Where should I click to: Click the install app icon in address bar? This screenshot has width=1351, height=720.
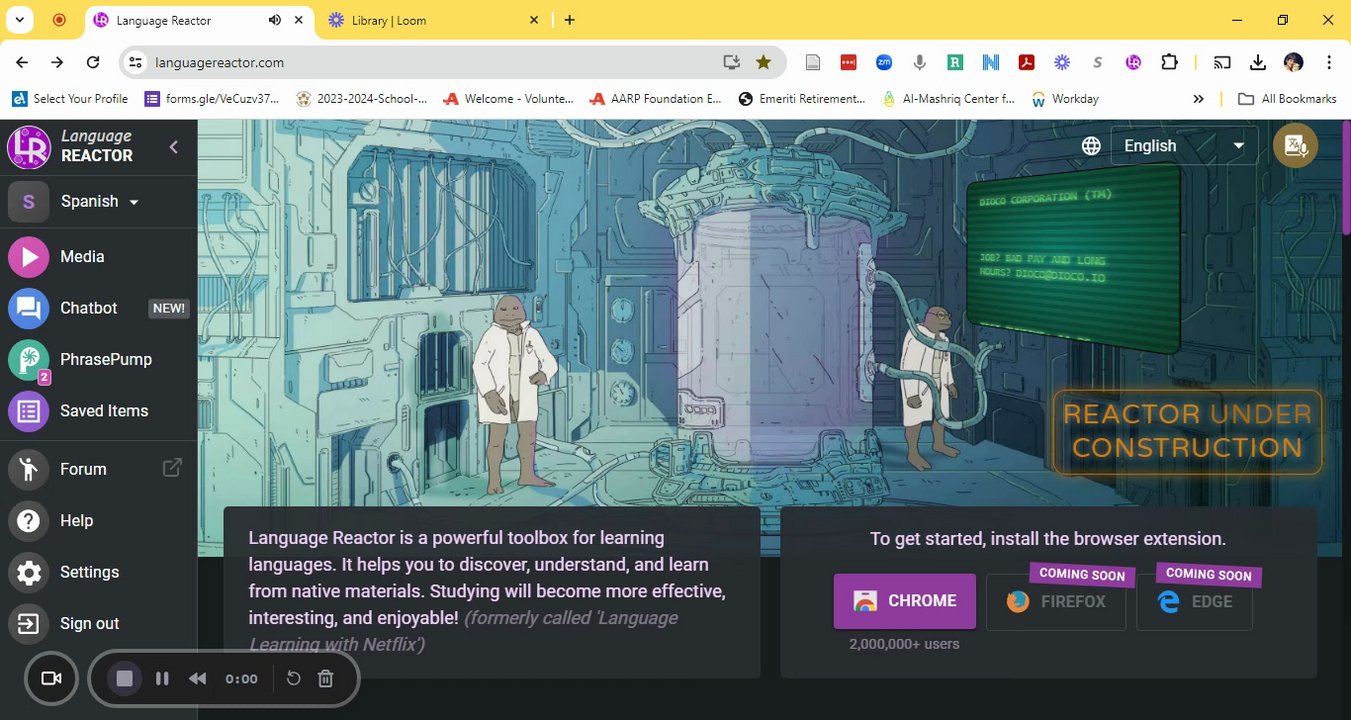click(x=732, y=62)
